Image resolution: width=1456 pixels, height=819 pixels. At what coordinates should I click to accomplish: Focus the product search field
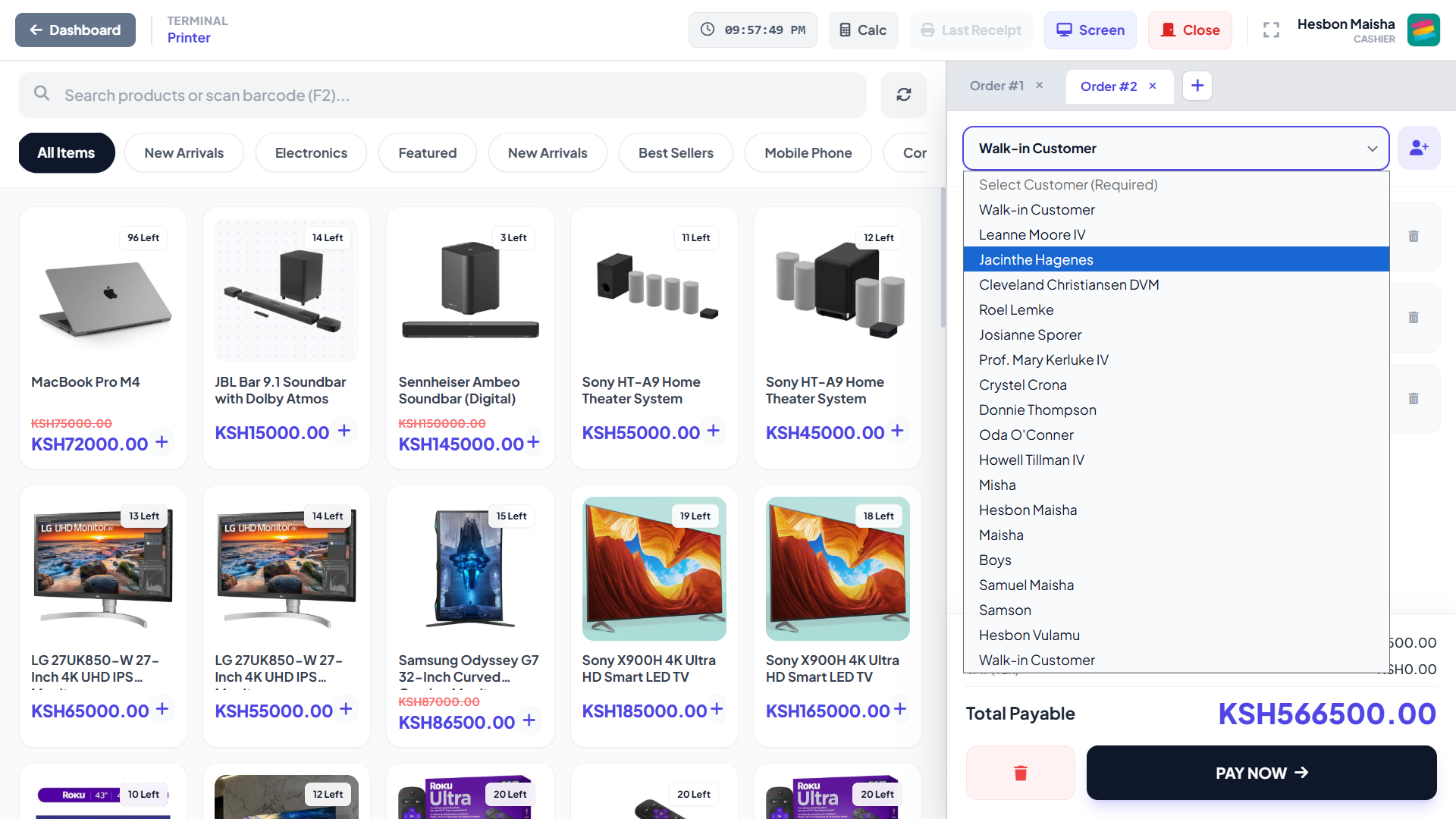pyautogui.click(x=442, y=95)
